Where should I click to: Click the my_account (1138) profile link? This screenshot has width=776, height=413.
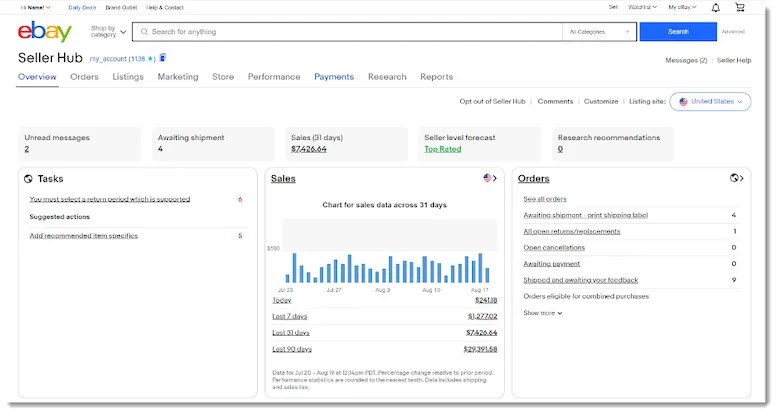tap(122, 59)
